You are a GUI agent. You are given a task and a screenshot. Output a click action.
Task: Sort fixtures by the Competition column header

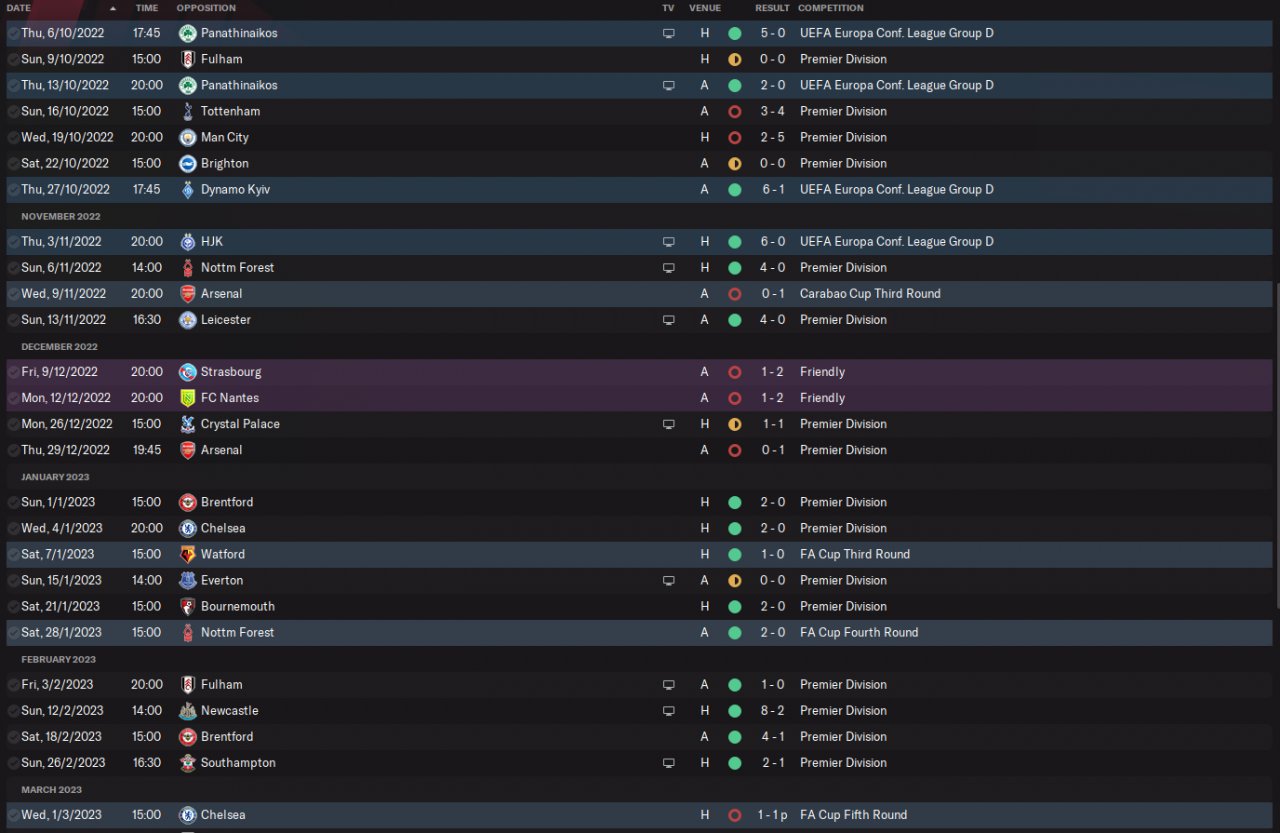830,8
